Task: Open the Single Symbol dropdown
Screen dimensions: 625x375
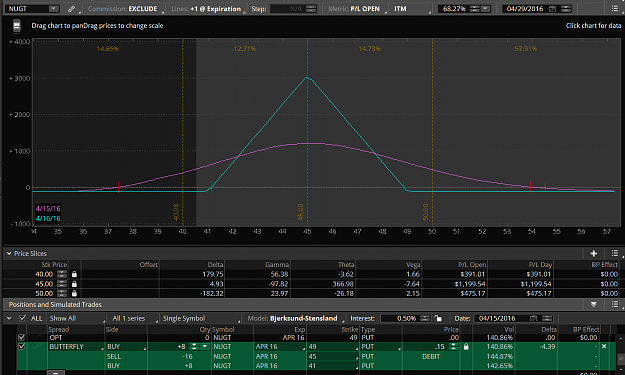Action: pyautogui.click(x=201, y=318)
